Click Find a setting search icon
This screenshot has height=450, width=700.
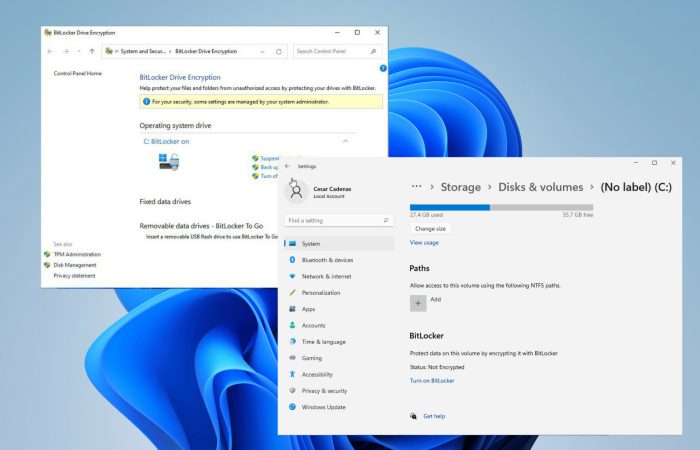(x=386, y=220)
